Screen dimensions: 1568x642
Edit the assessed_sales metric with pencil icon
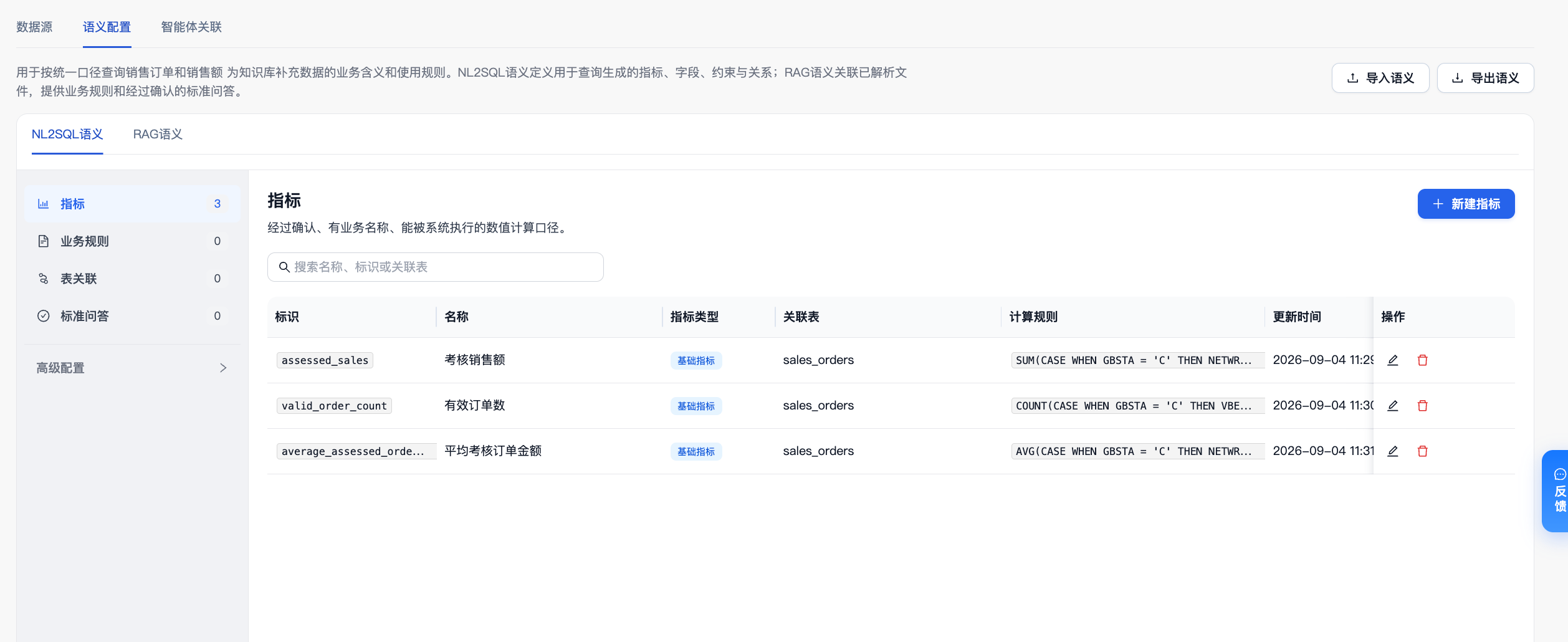pos(1393,360)
